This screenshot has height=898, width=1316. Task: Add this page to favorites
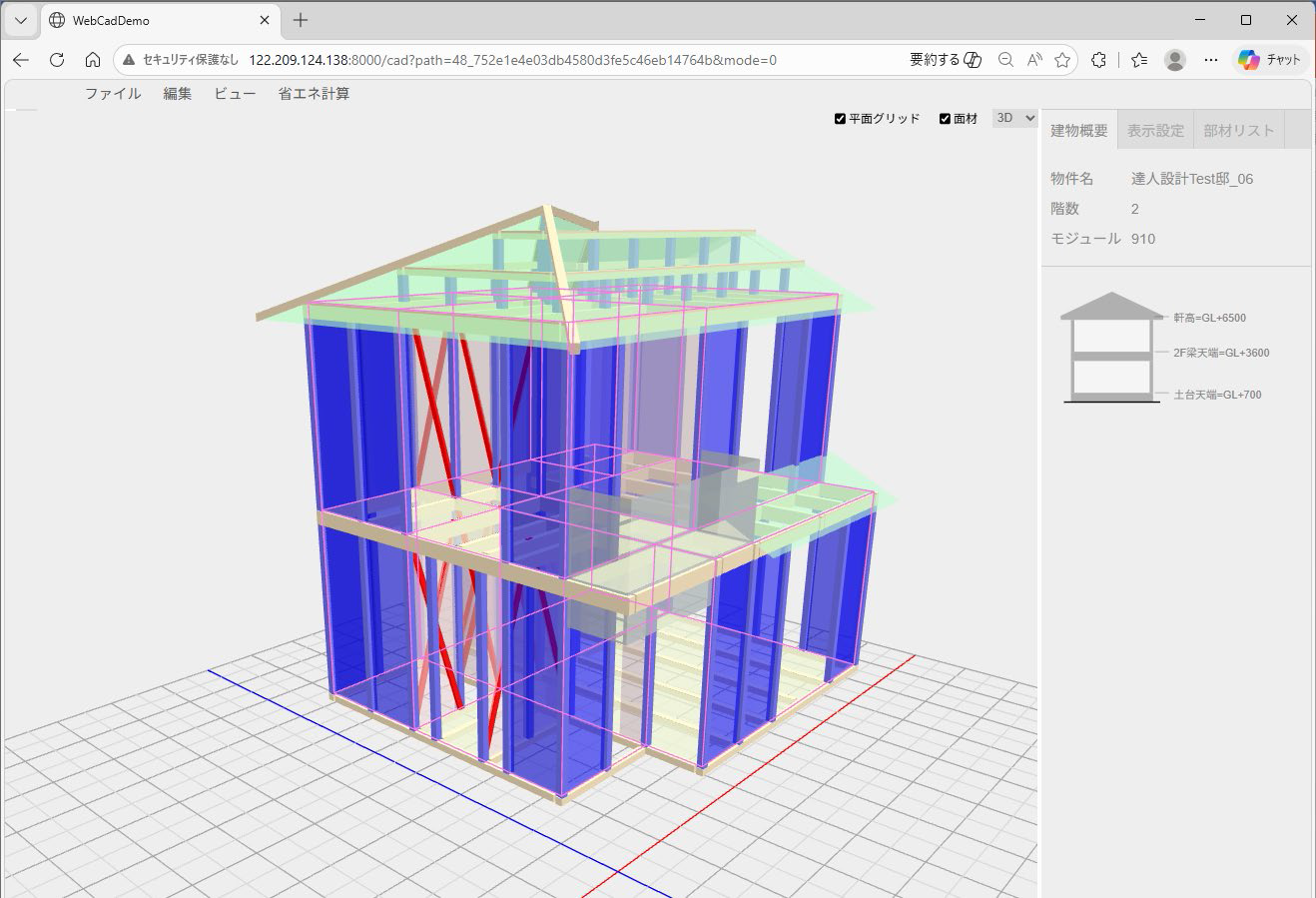click(1062, 60)
